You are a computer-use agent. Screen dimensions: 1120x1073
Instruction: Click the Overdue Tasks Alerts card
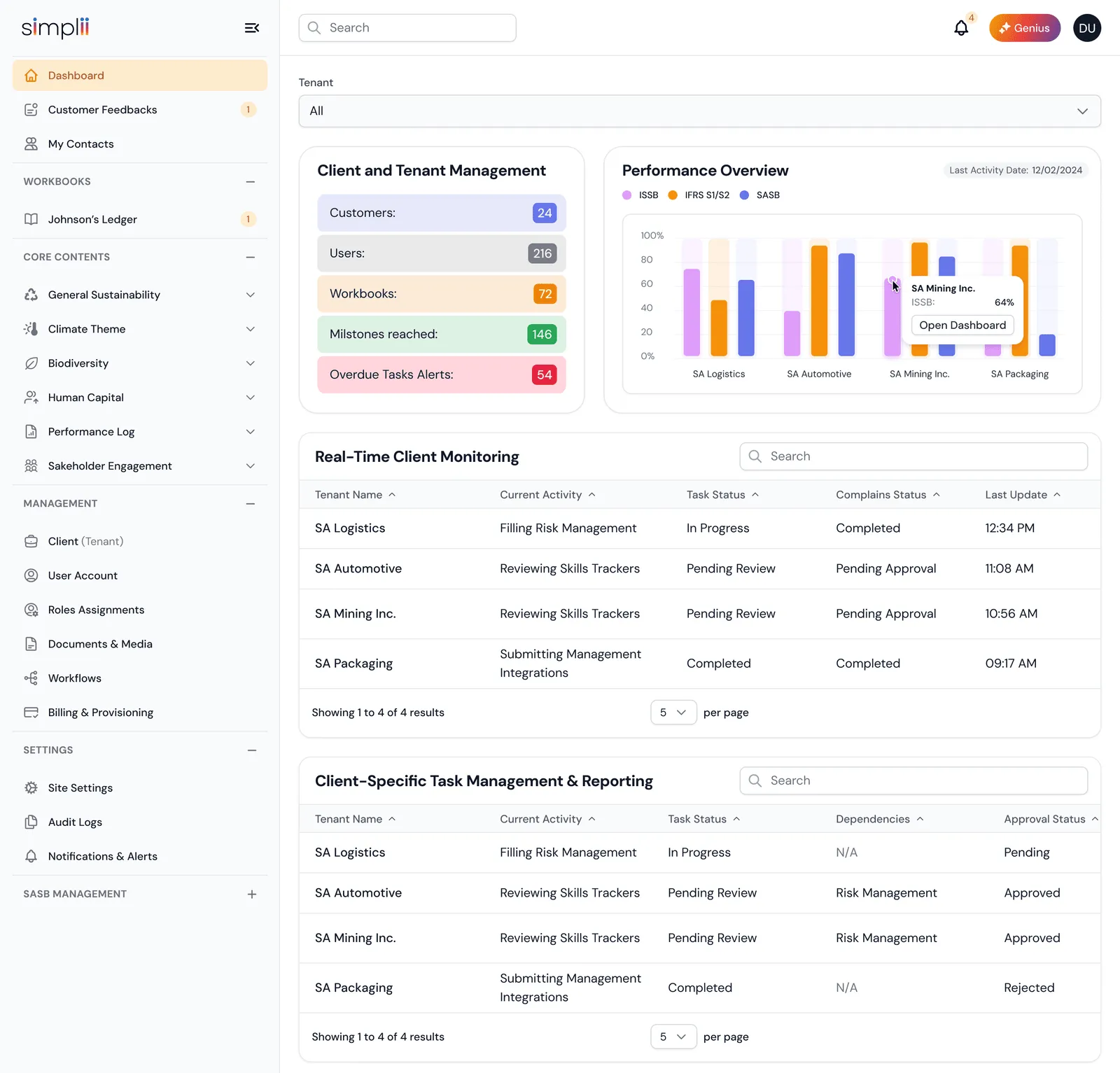442,375
